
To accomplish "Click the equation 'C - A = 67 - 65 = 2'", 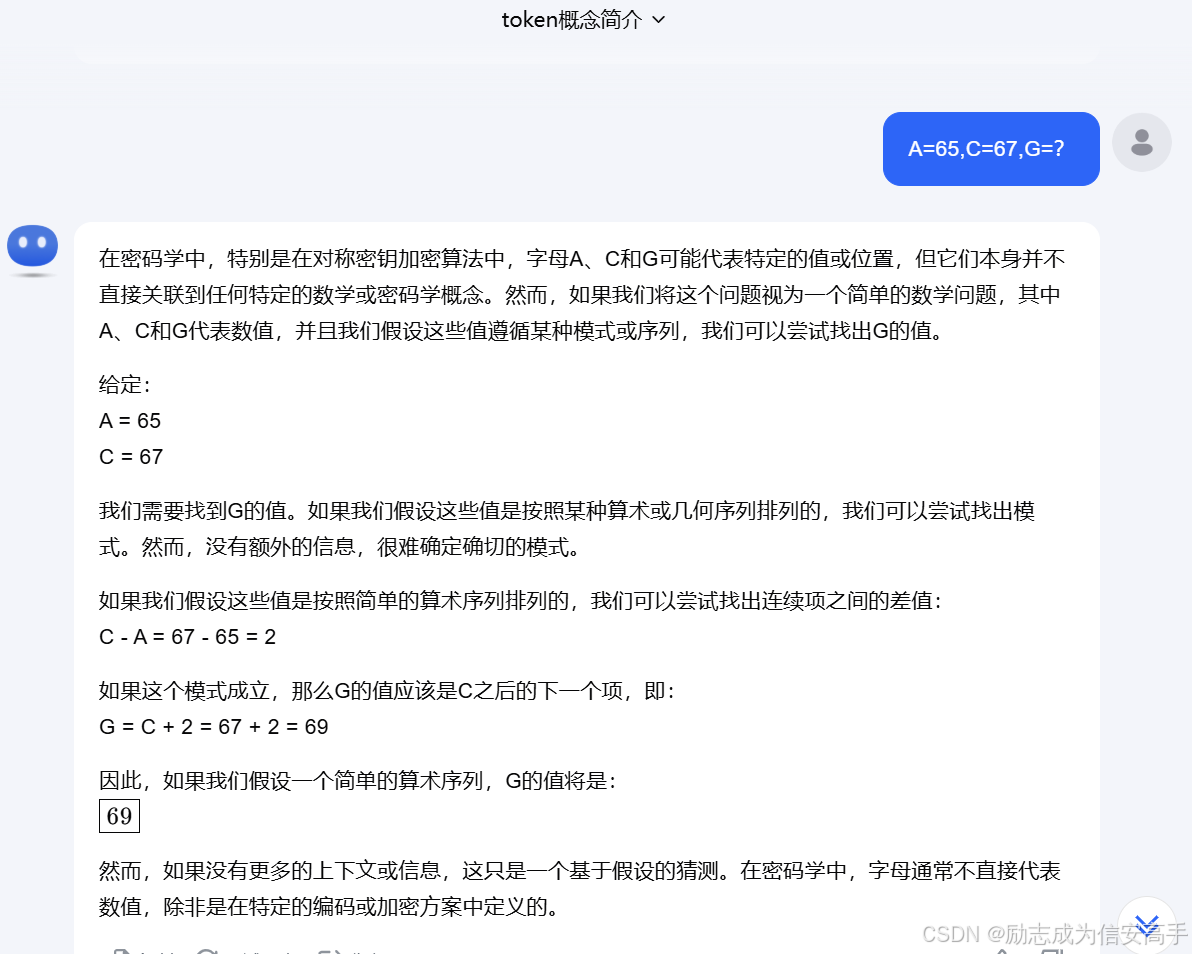I will click(x=187, y=637).
